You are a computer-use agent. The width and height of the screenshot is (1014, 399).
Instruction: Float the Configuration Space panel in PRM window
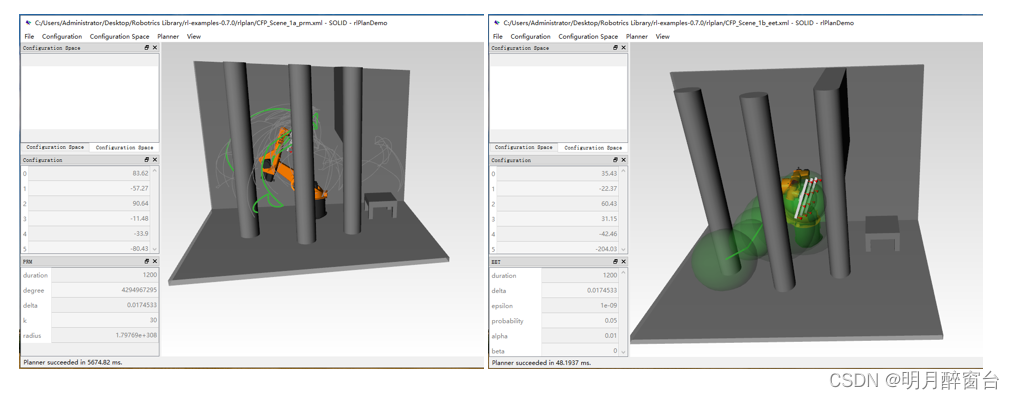tap(147, 48)
